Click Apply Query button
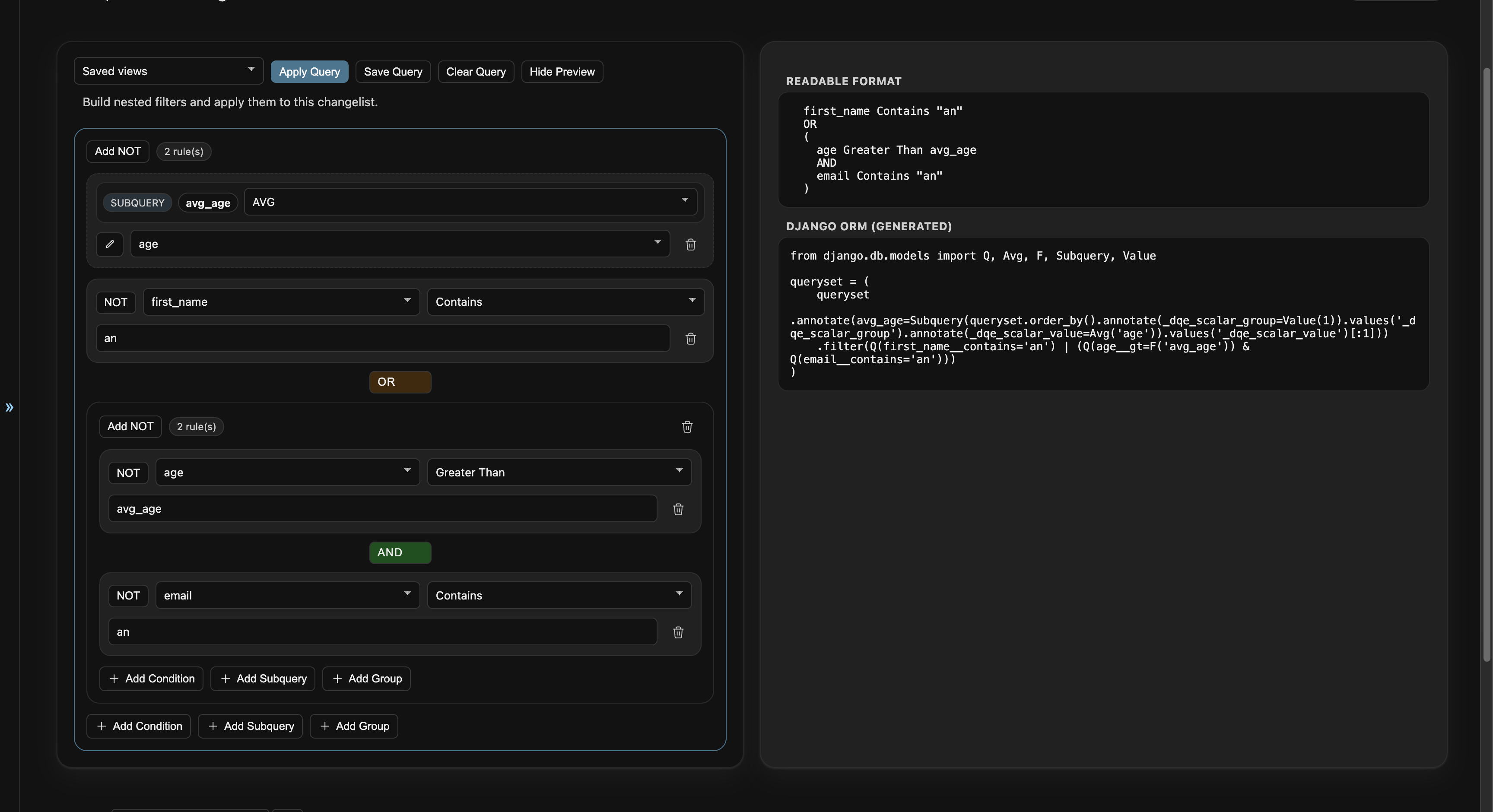Viewport: 1493px width, 812px height. pyautogui.click(x=309, y=72)
